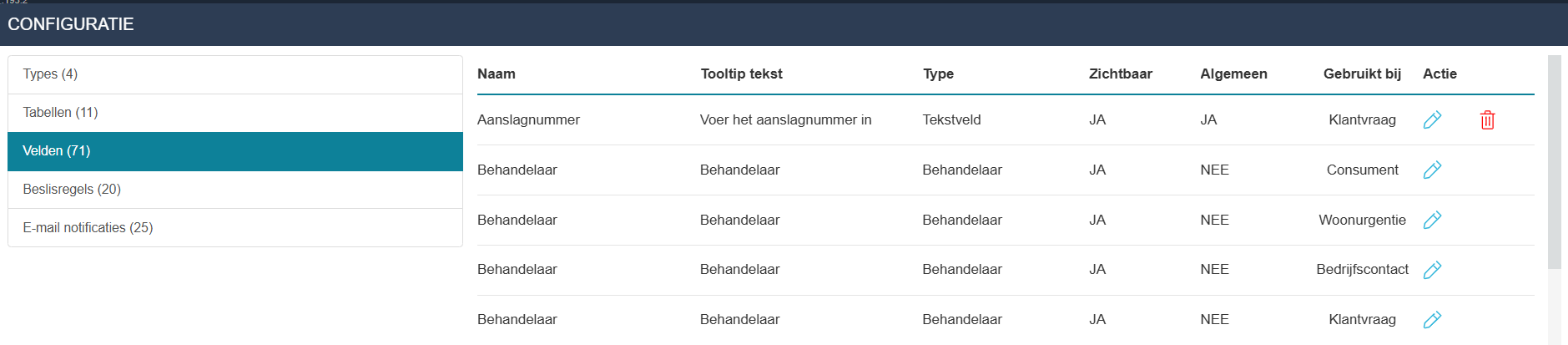Viewport: 1568px width, 345px height.
Task: Click the Aanslagnummer name cell
Action: 528,119
